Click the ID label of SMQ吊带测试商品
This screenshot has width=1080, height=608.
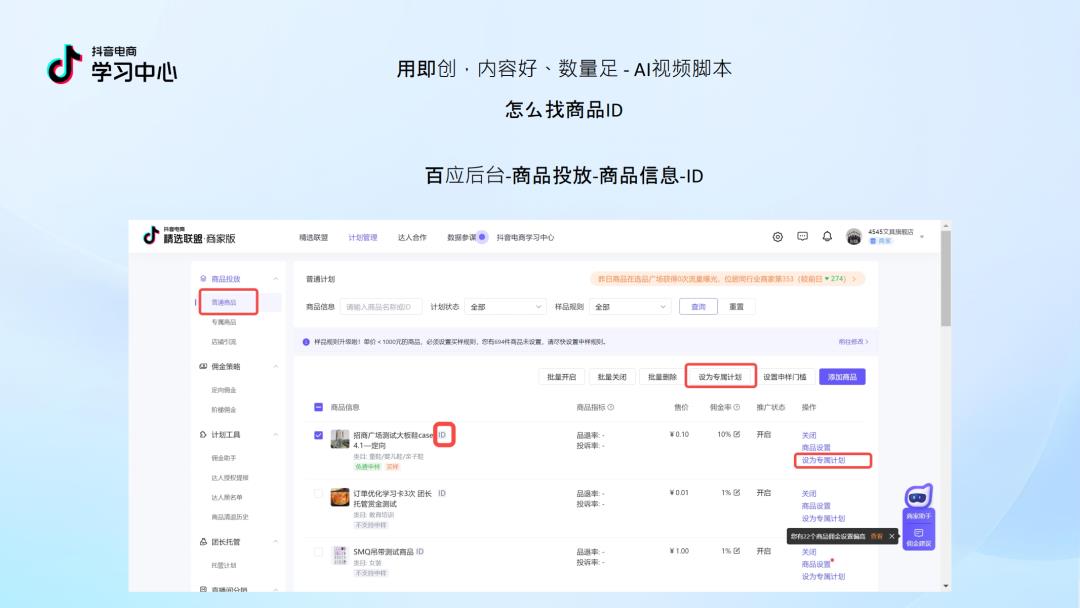coord(420,552)
